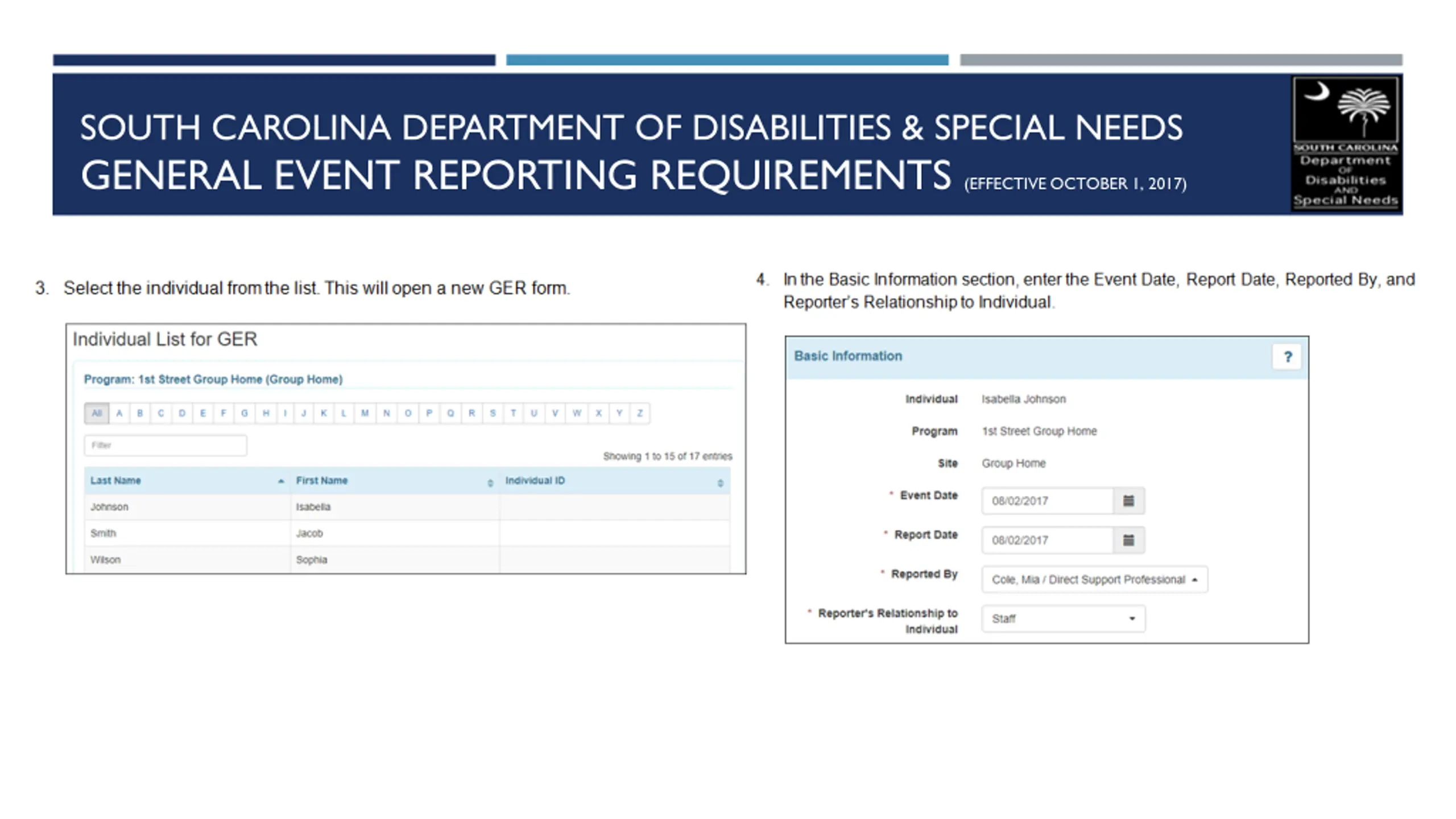Filter individuals by letter W
Viewport: 1456px width, 819px height.
click(577, 413)
